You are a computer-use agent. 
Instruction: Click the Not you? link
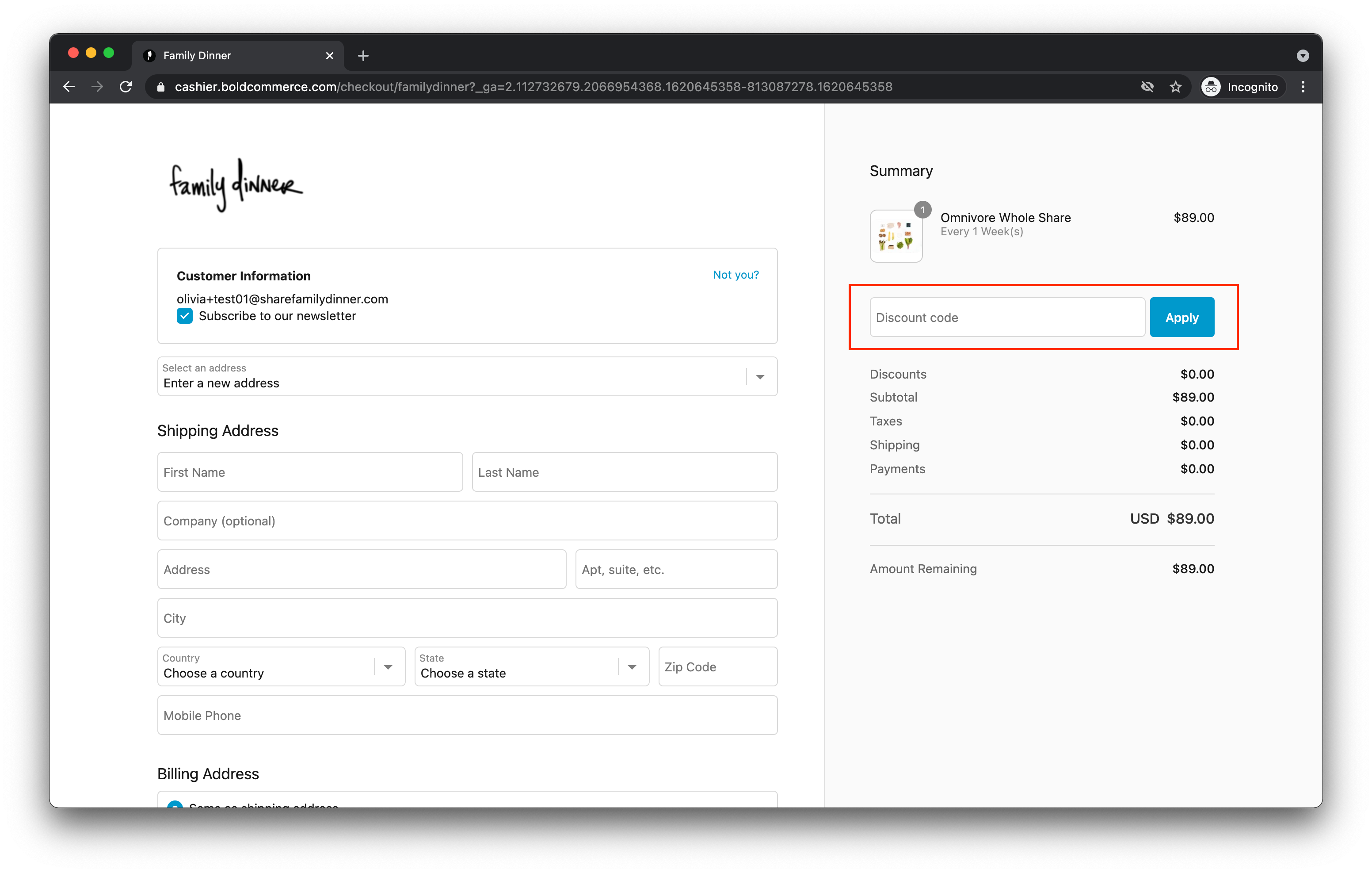click(x=736, y=275)
